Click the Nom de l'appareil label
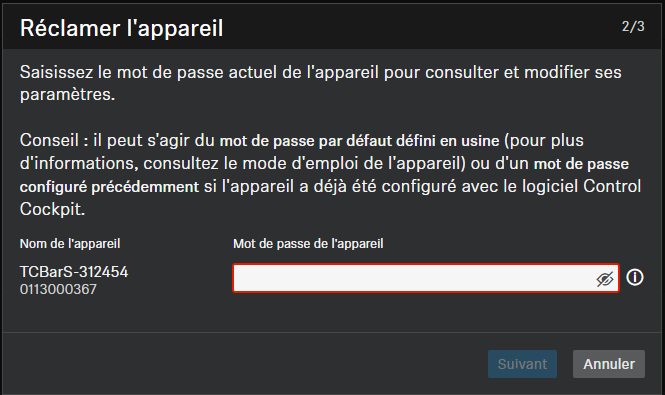The width and height of the screenshot is (665, 395). 70,244
